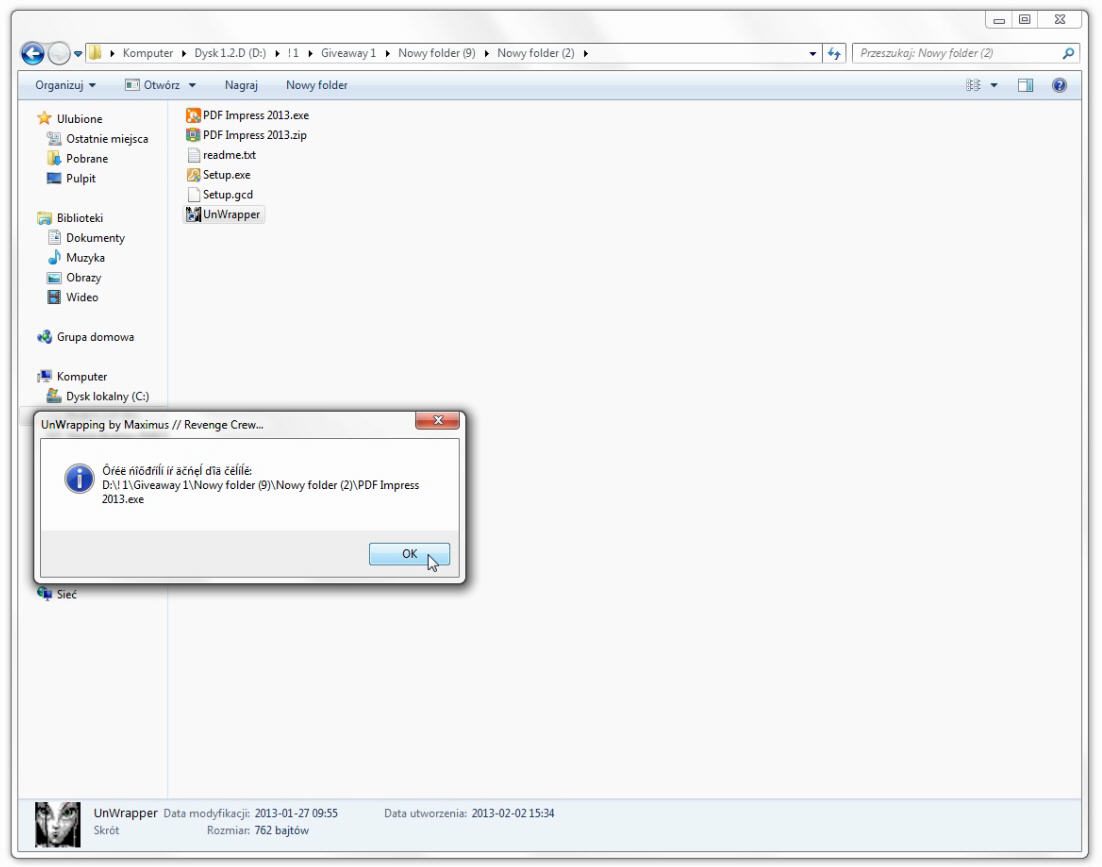Viewport: 1102px width, 867px height.
Task: Click the folder icon in address bar
Action: pyautogui.click(x=95, y=53)
